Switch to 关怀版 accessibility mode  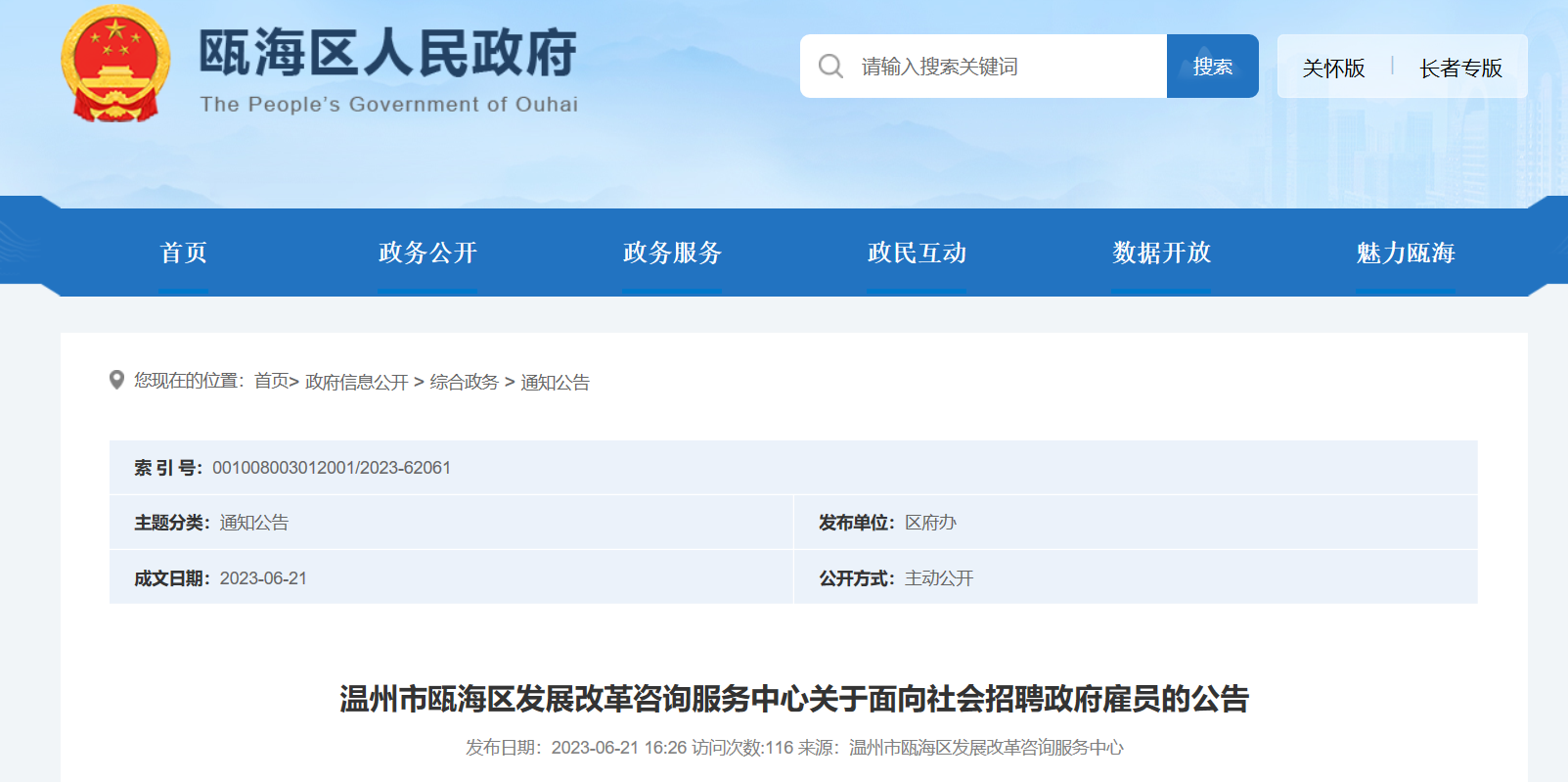(x=1332, y=68)
